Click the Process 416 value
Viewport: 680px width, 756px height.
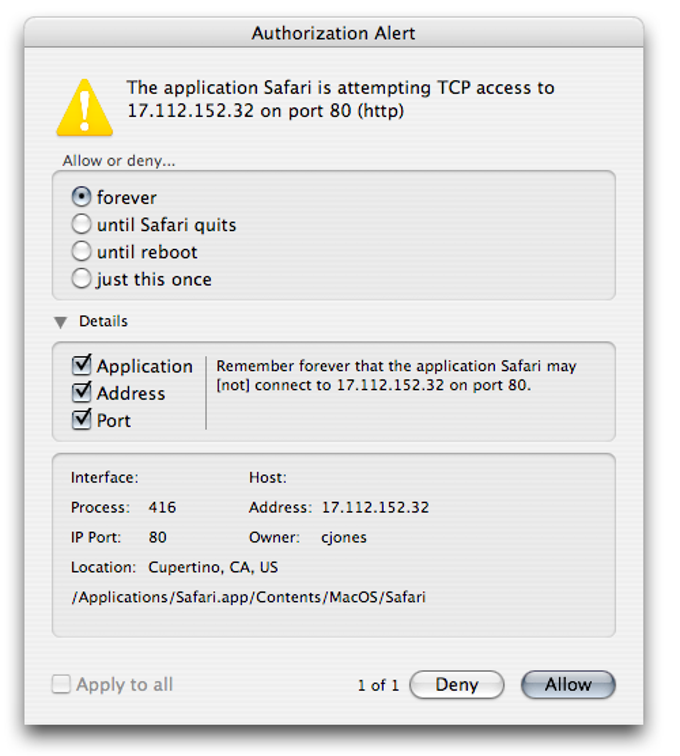pyautogui.click(x=162, y=507)
